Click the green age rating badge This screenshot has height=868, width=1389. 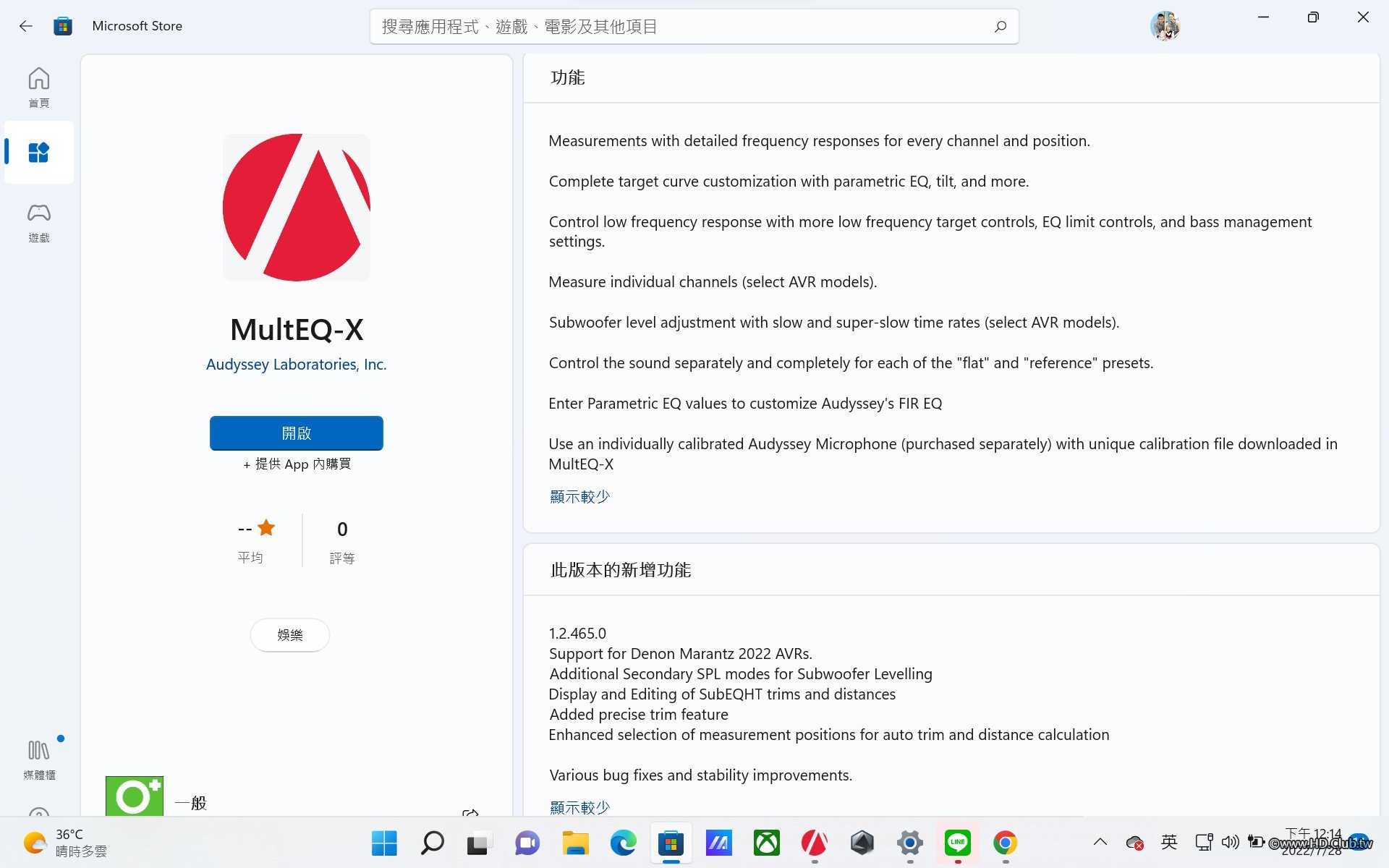pos(135,796)
